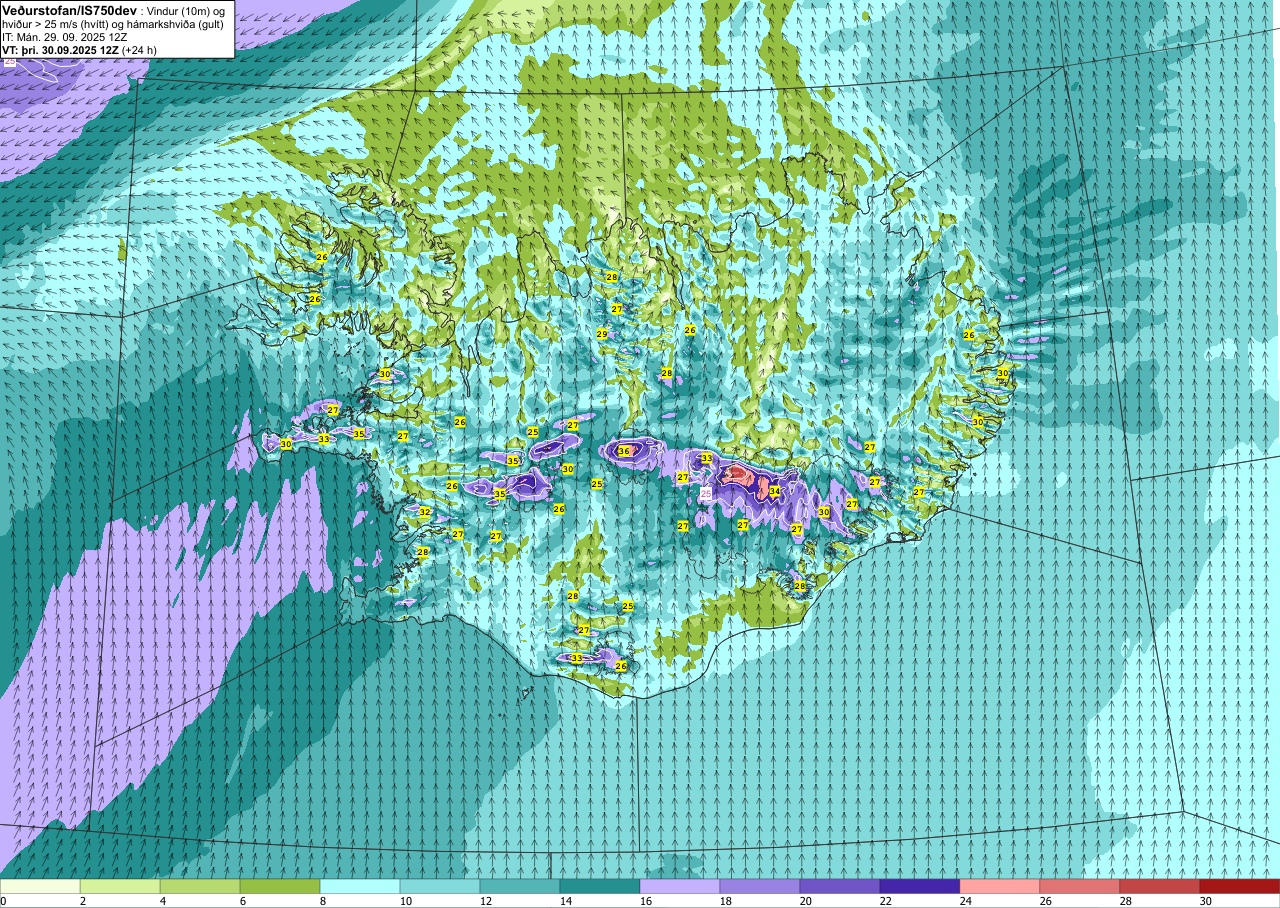Click the 'VT: þri. 30.09.2025 12Z (+24 h)' line
Screen dimensions: 1280x908
coord(81,49)
